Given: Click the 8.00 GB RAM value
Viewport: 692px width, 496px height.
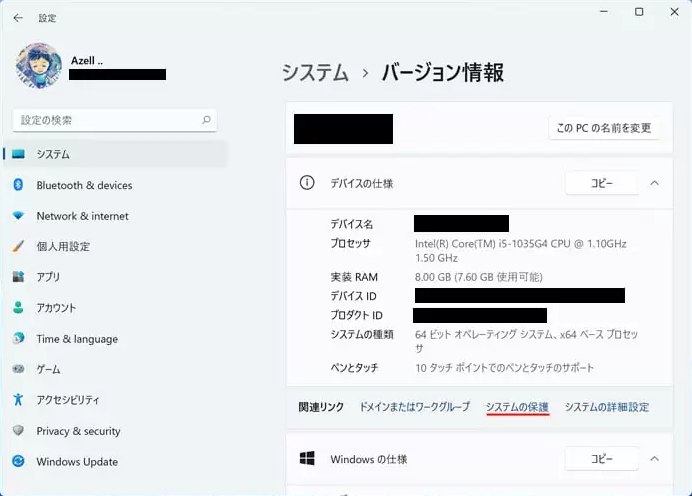Looking at the screenshot, I should coord(478,277).
